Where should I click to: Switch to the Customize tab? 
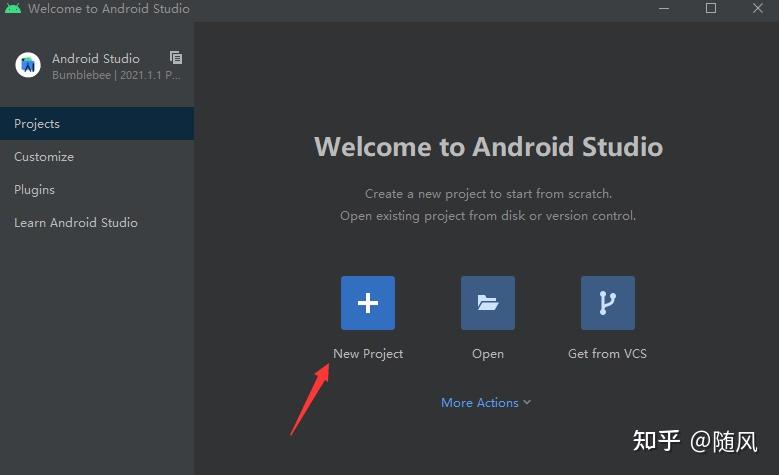click(44, 157)
